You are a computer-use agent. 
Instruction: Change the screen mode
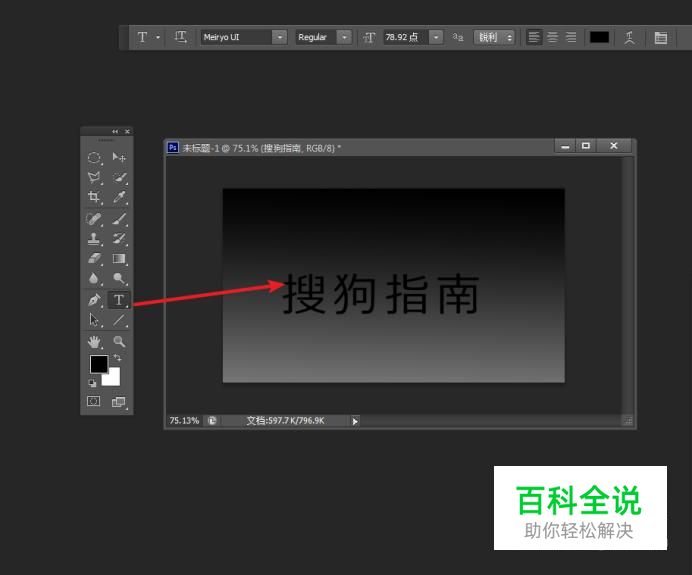118,402
